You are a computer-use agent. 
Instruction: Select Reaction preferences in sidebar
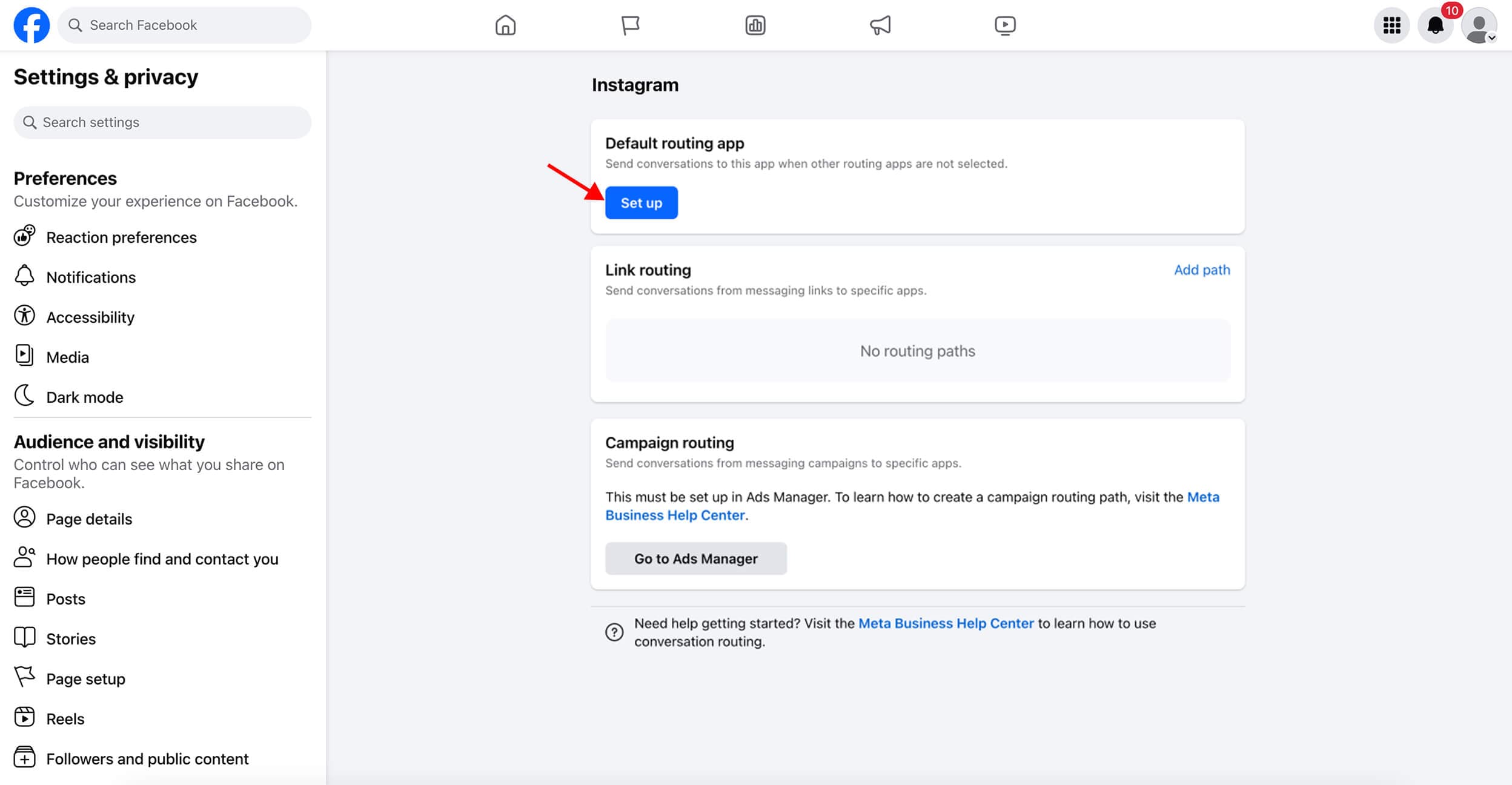[x=121, y=237]
